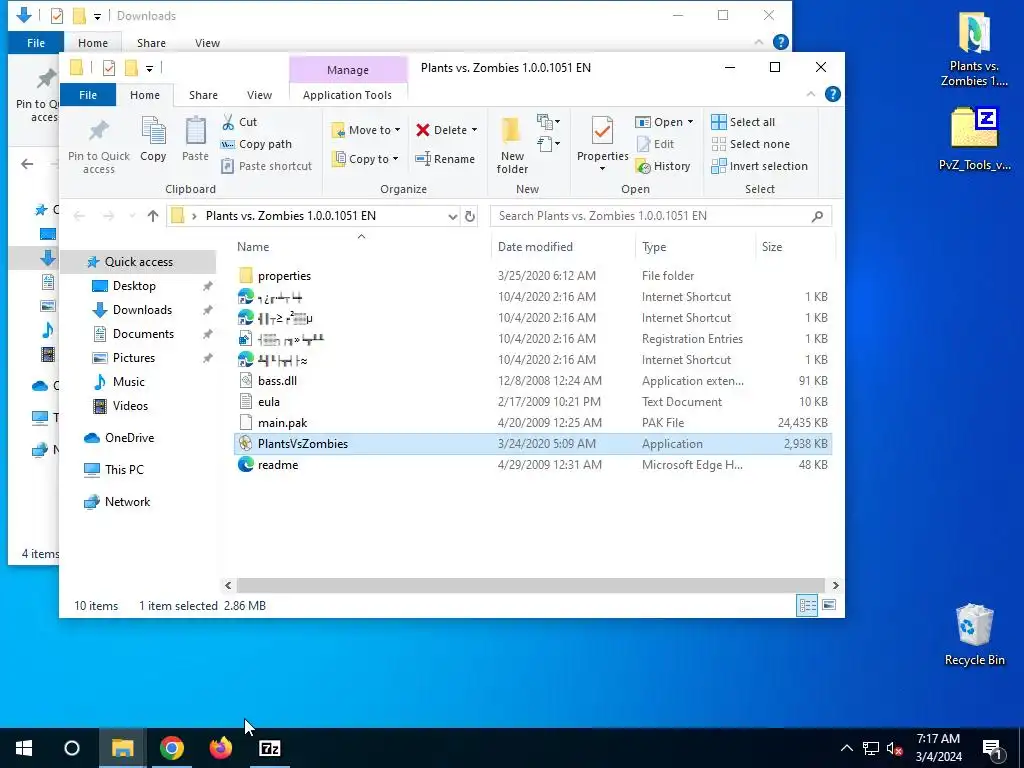Open the Easy access dropdown icon

point(548,144)
